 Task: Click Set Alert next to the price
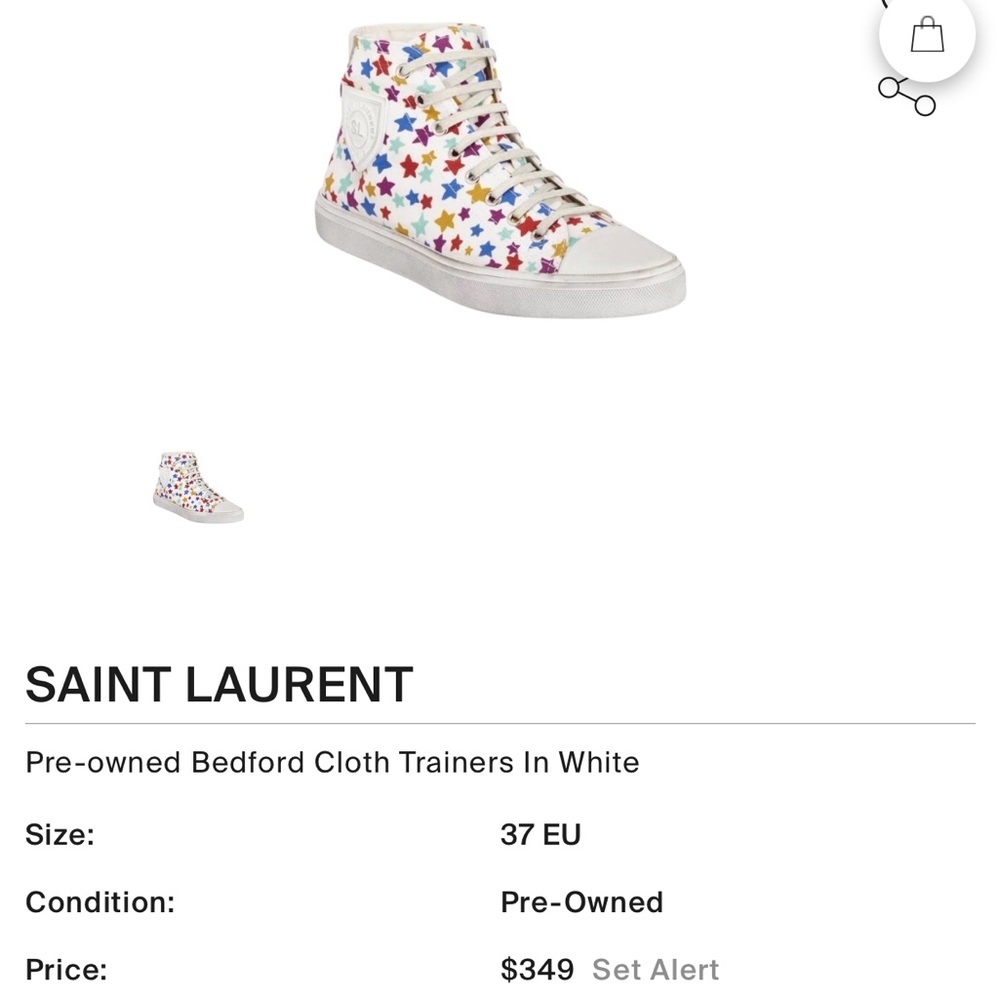[x=655, y=969]
